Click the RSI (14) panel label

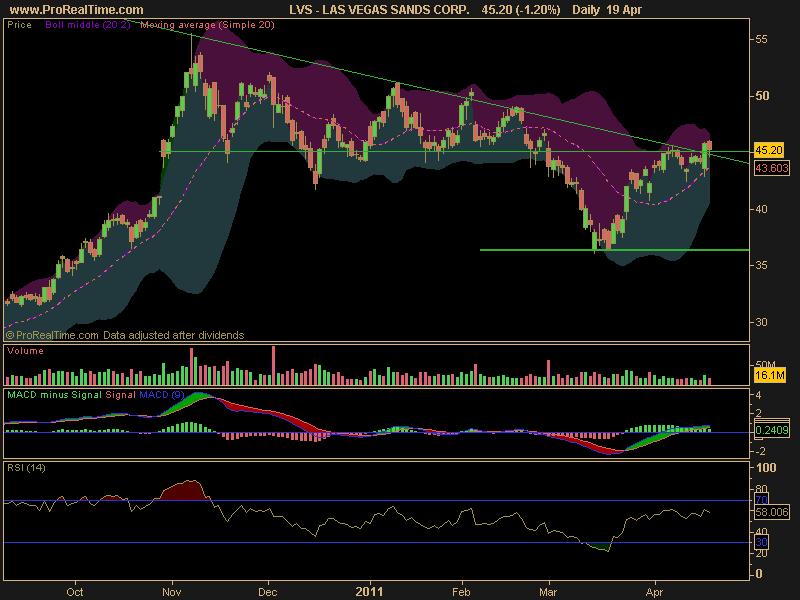(x=26, y=468)
